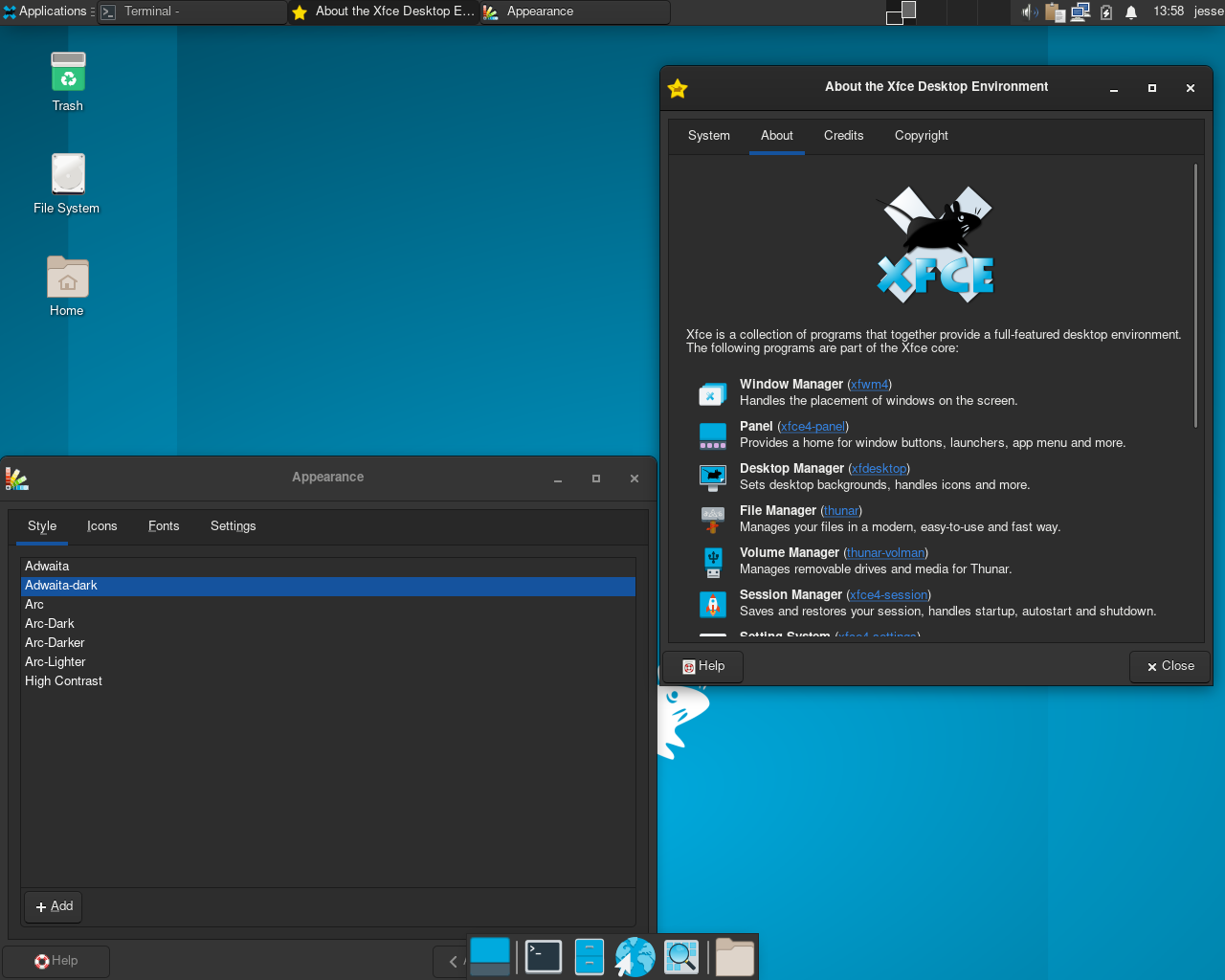Open the volume control tray icon
Image resolution: width=1225 pixels, height=980 pixels.
pyautogui.click(x=1029, y=11)
